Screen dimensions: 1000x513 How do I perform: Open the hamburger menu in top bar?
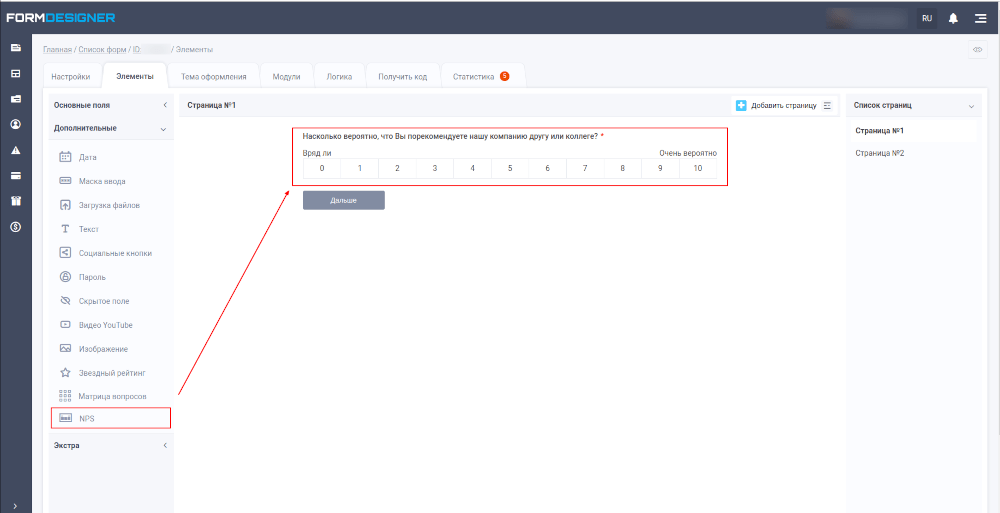click(980, 18)
